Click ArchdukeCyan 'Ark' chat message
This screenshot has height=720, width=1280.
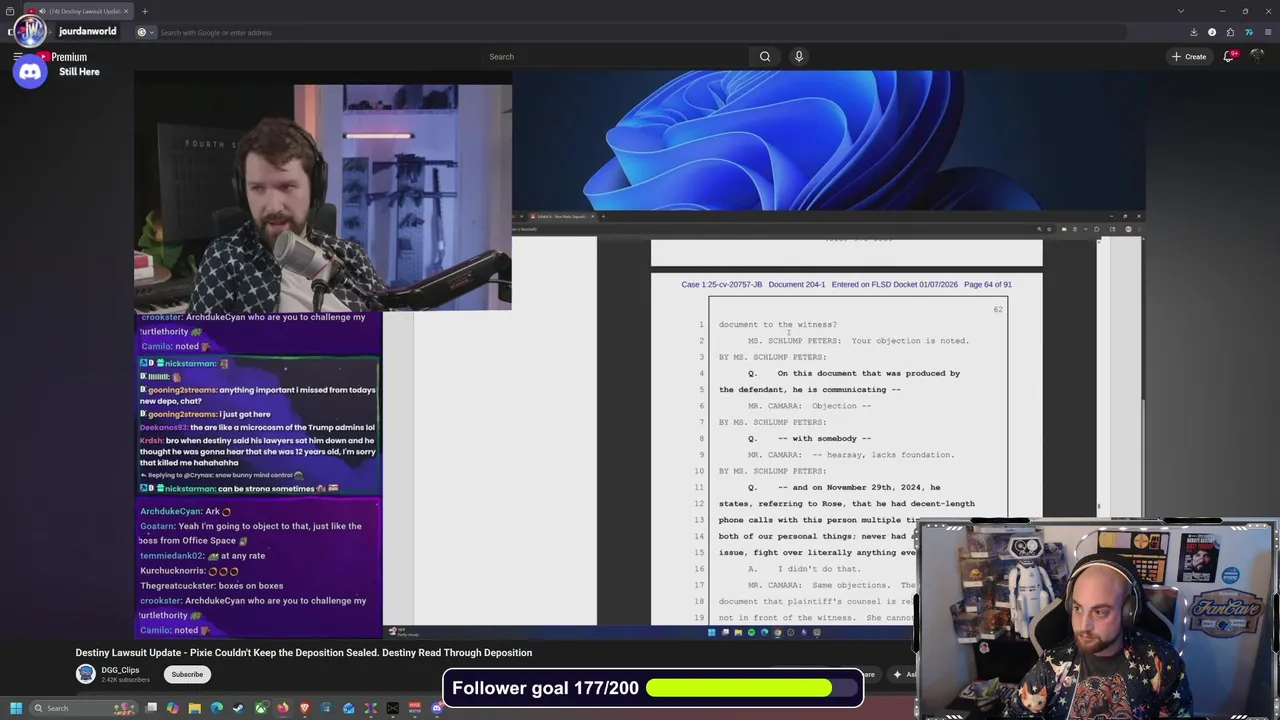(x=185, y=511)
